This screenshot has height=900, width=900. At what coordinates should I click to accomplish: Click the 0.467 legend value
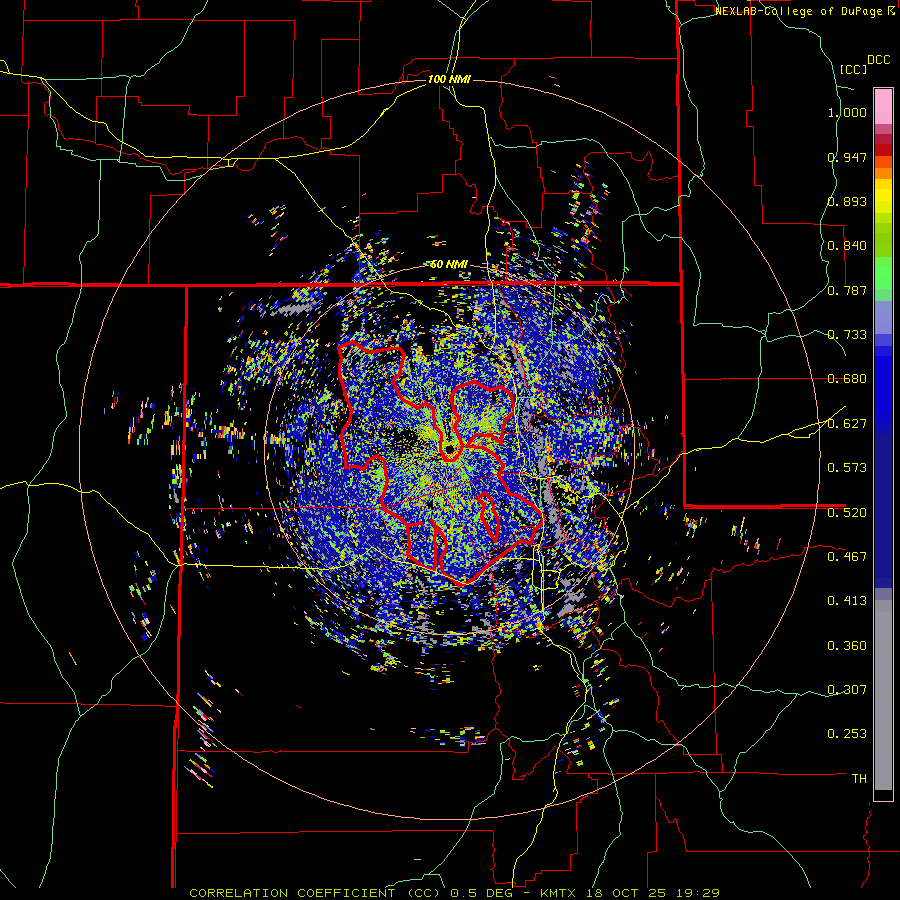(847, 556)
